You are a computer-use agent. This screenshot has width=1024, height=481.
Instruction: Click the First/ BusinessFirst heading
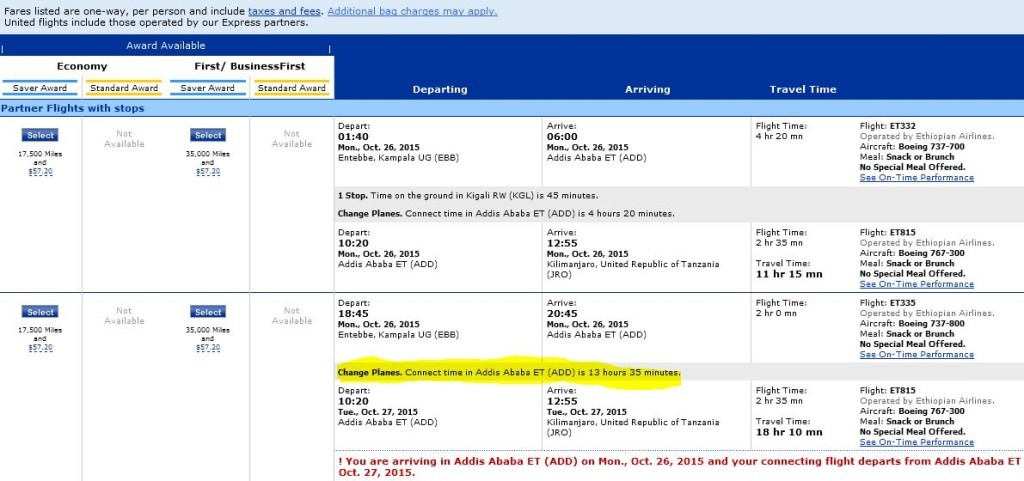tap(249, 67)
